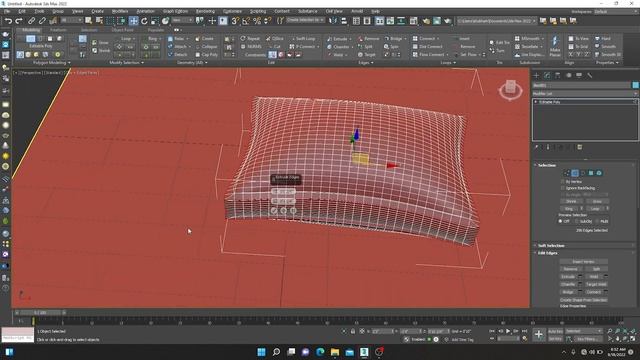Expand the Modify Selection panel dropdown
The image size is (640, 360).
127,63
